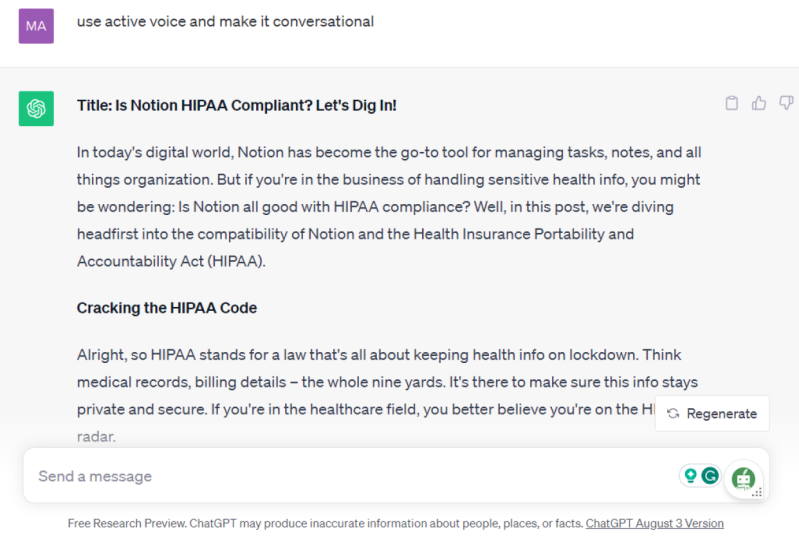Viewport: 799px width, 540px height.
Task: Click the purple MA user avatar
Action: (x=36, y=26)
